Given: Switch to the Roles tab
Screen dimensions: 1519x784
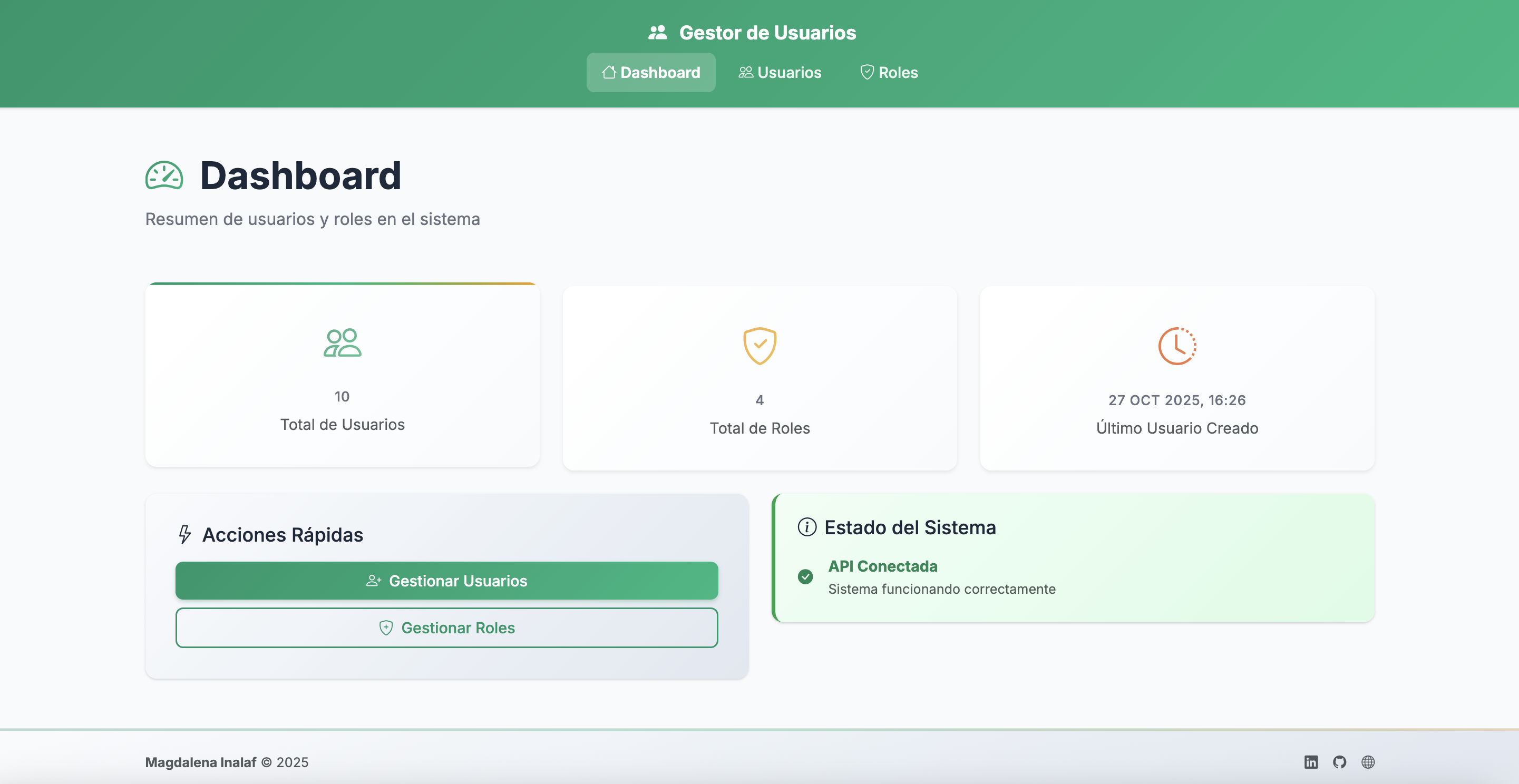Looking at the screenshot, I should pyautogui.click(x=889, y=72).
